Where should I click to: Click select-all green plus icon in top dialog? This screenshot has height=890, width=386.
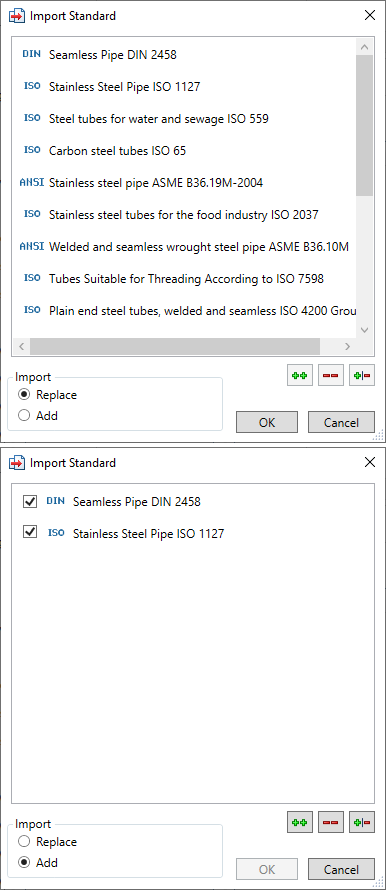pos(300,375)
